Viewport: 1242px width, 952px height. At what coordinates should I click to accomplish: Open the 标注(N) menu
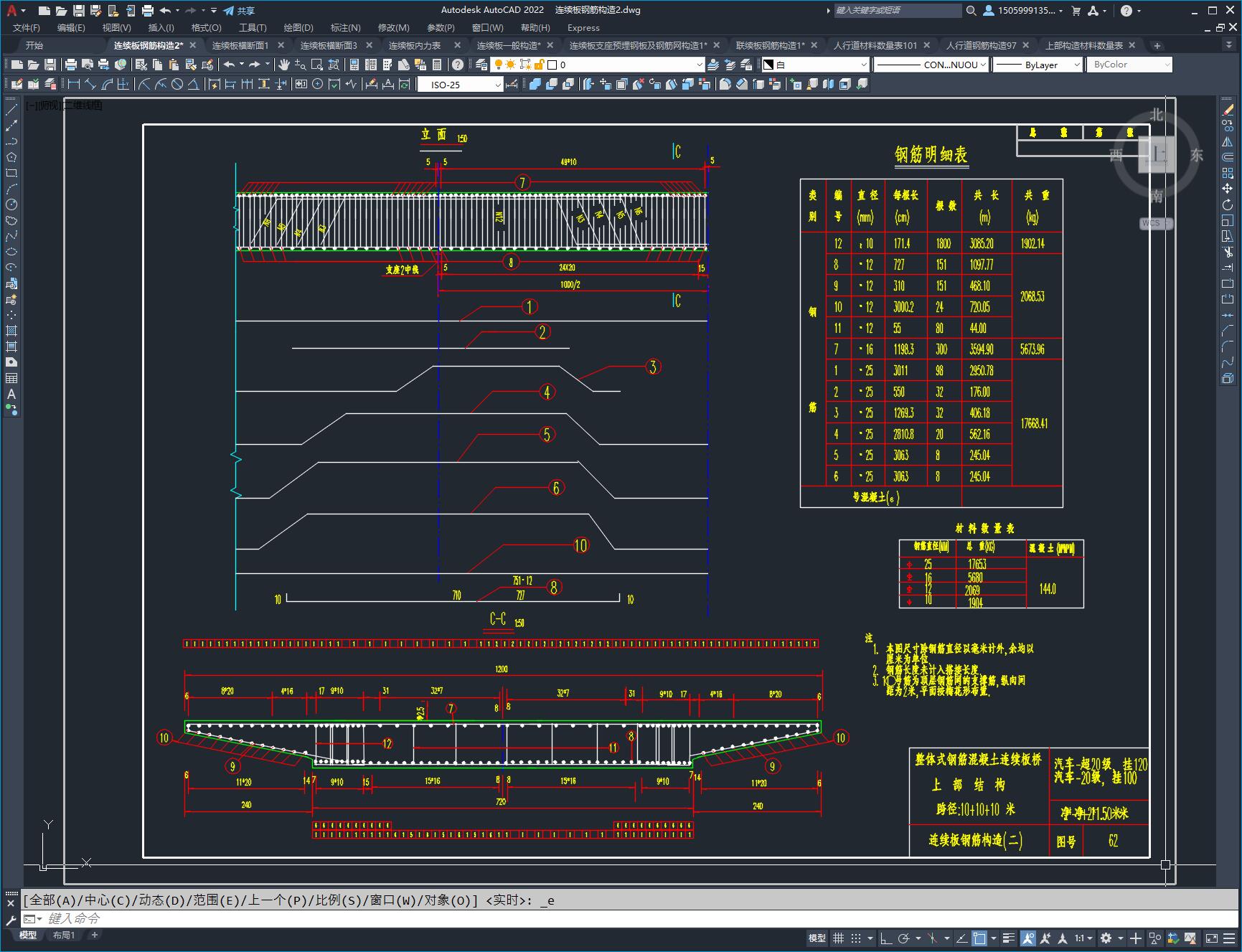pyautogui.click(x=345, y=27)
